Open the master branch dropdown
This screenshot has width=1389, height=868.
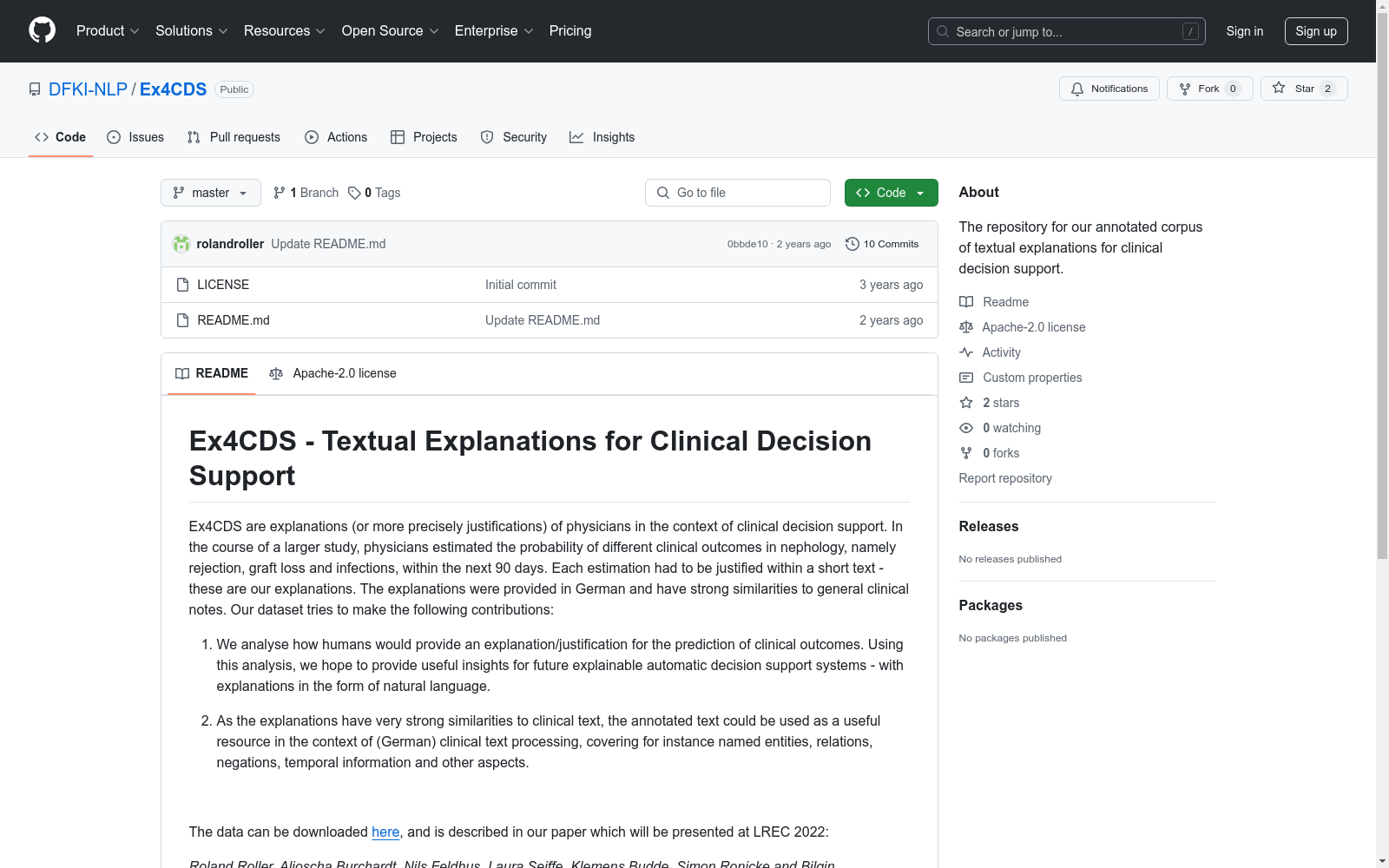click(211, 193)
